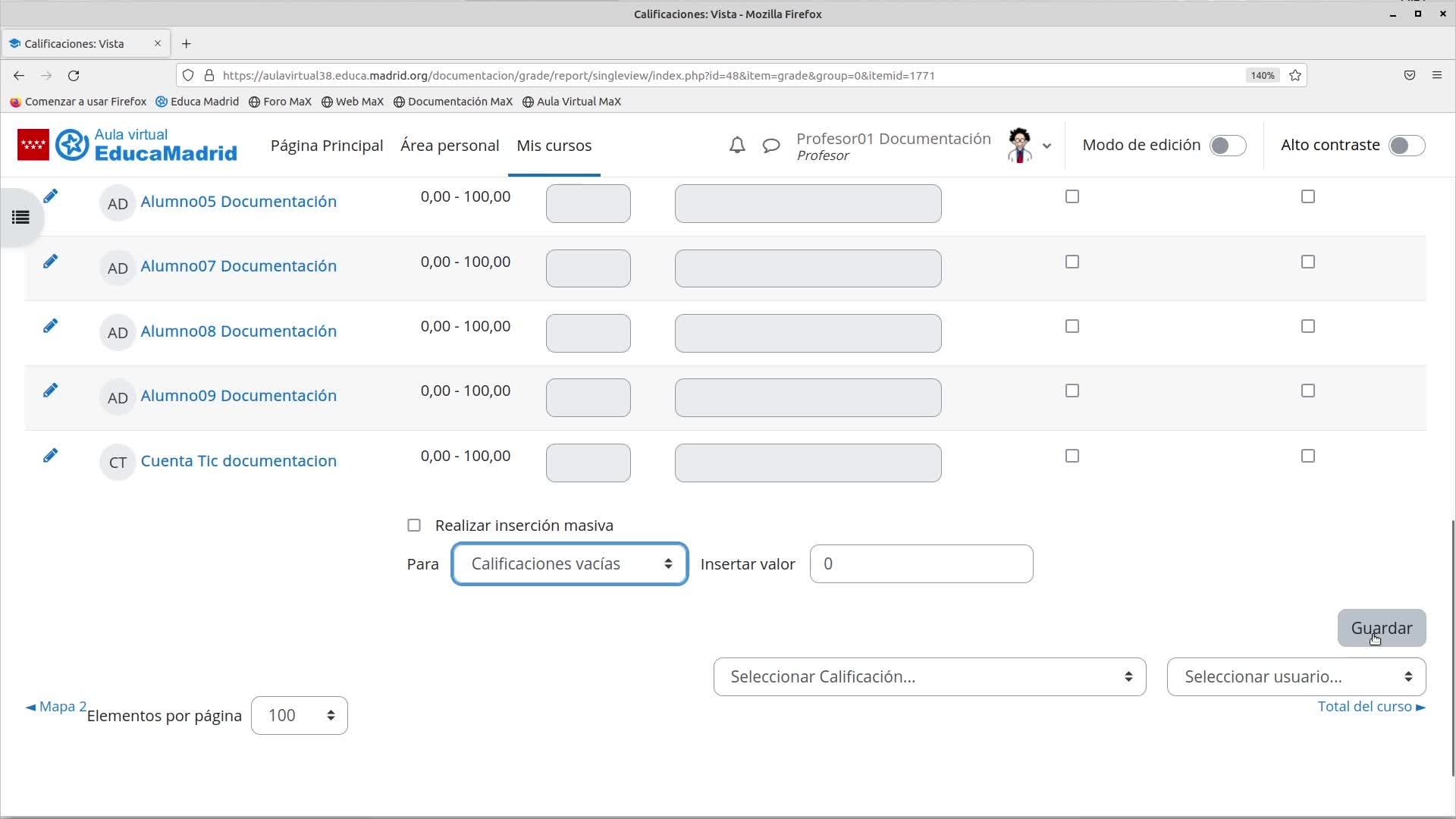This screenshot has width=1456, height=819.
Task: Turn on the Alto contraste switch
Action: (x=1406, y=146)
